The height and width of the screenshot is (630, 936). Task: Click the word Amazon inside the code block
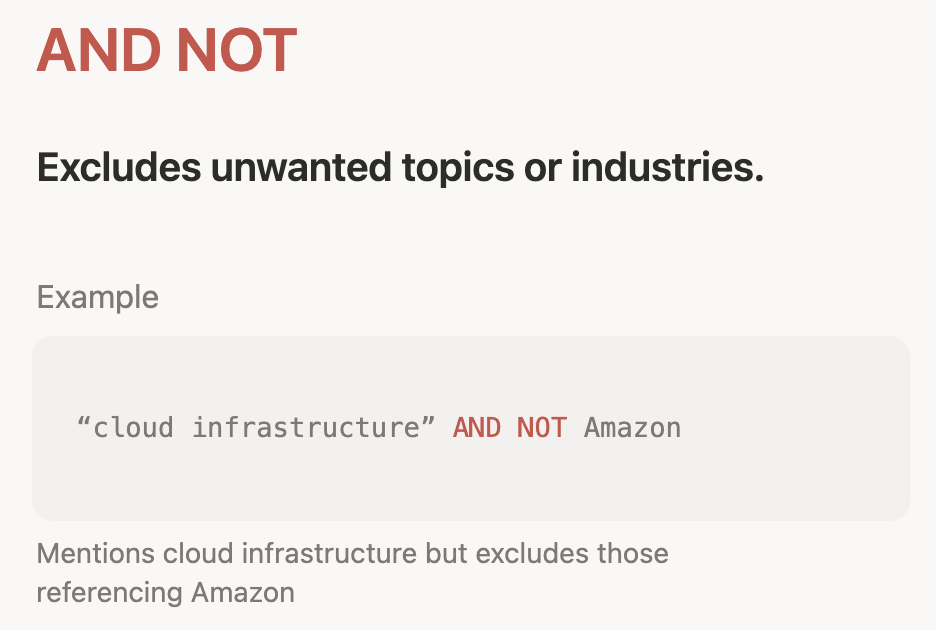(632, 428)
